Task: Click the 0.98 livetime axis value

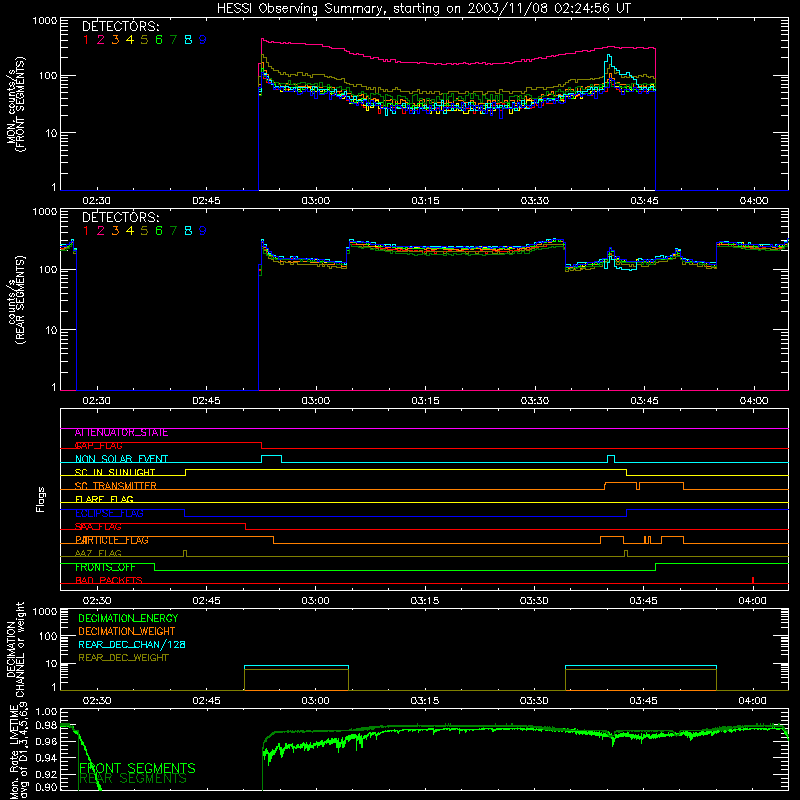Action: (x=46, y=726)
